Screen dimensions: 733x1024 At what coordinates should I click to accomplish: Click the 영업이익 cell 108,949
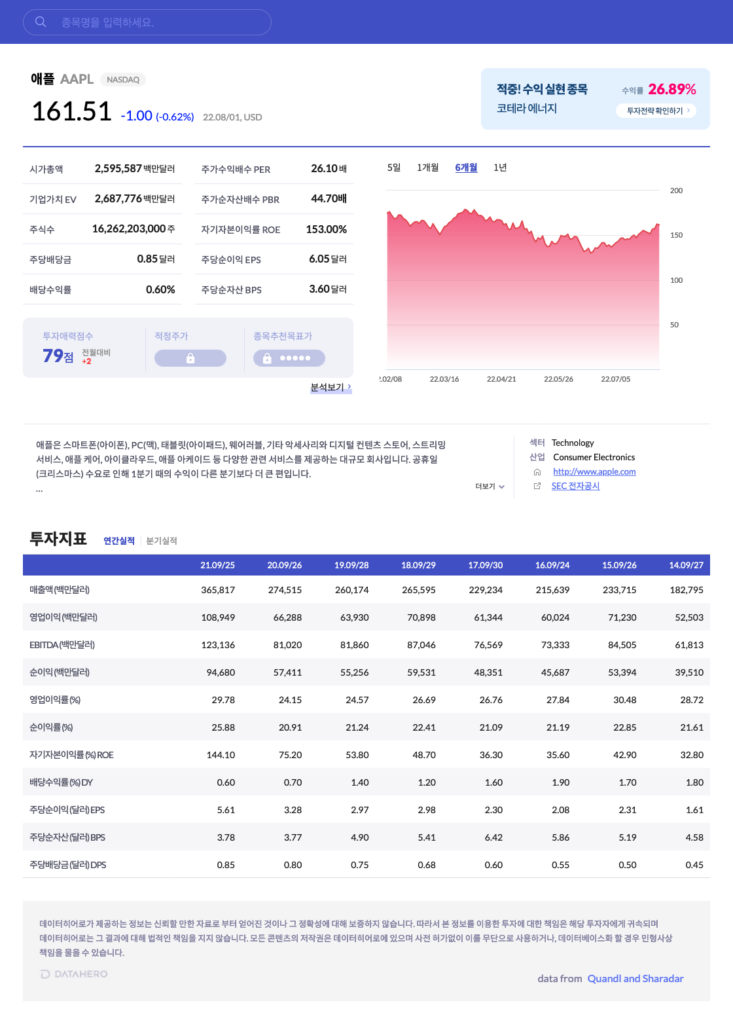pos(218,617)
